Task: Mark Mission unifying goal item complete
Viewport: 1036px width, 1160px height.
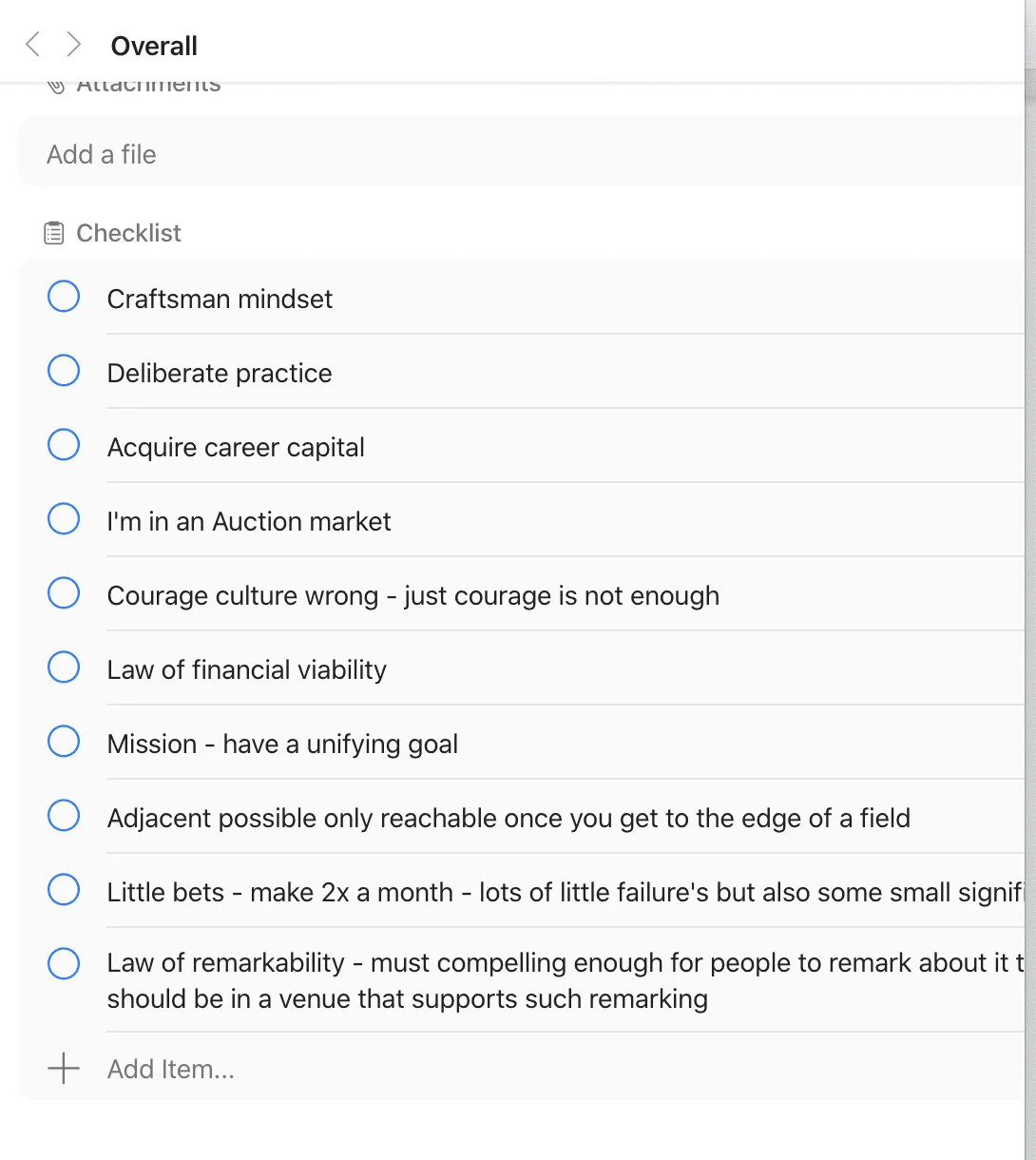Action: (x=64, y=742)
